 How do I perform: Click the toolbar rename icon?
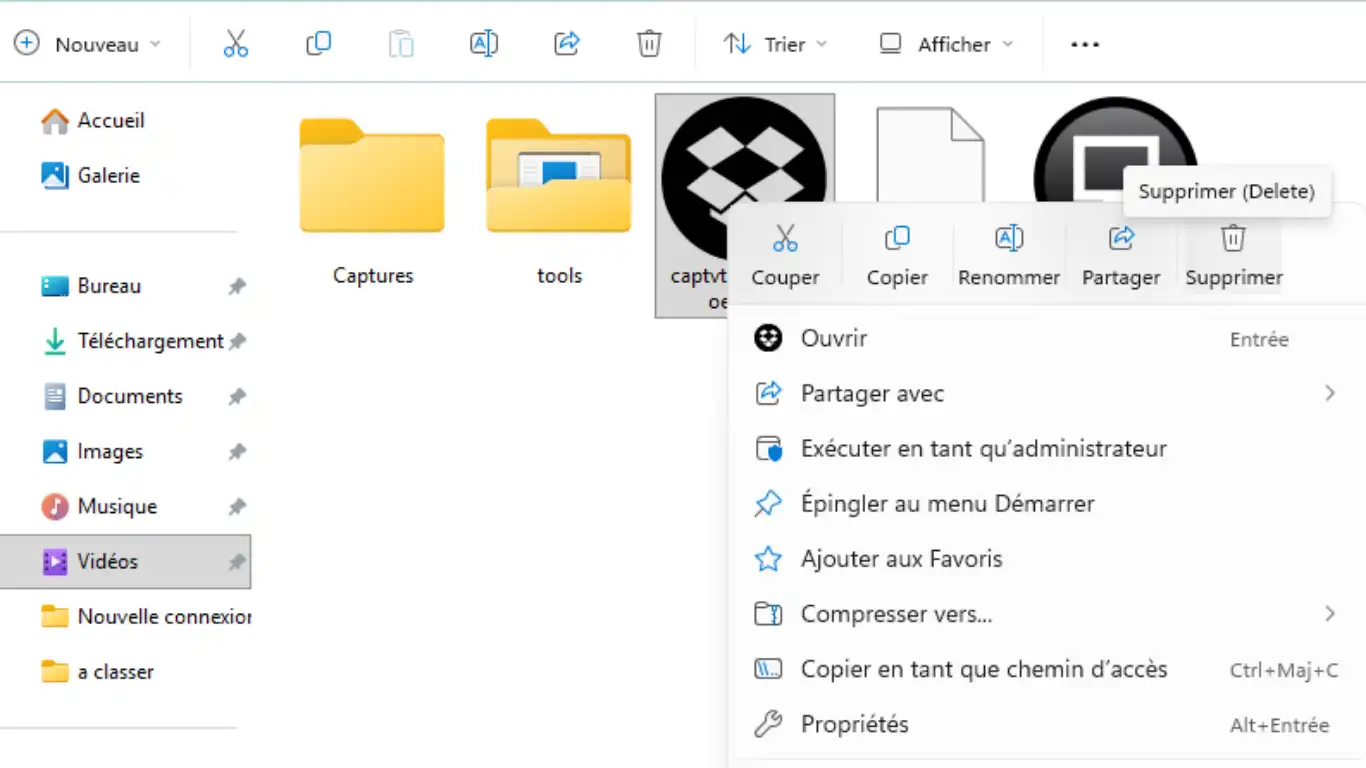(484, 44)
